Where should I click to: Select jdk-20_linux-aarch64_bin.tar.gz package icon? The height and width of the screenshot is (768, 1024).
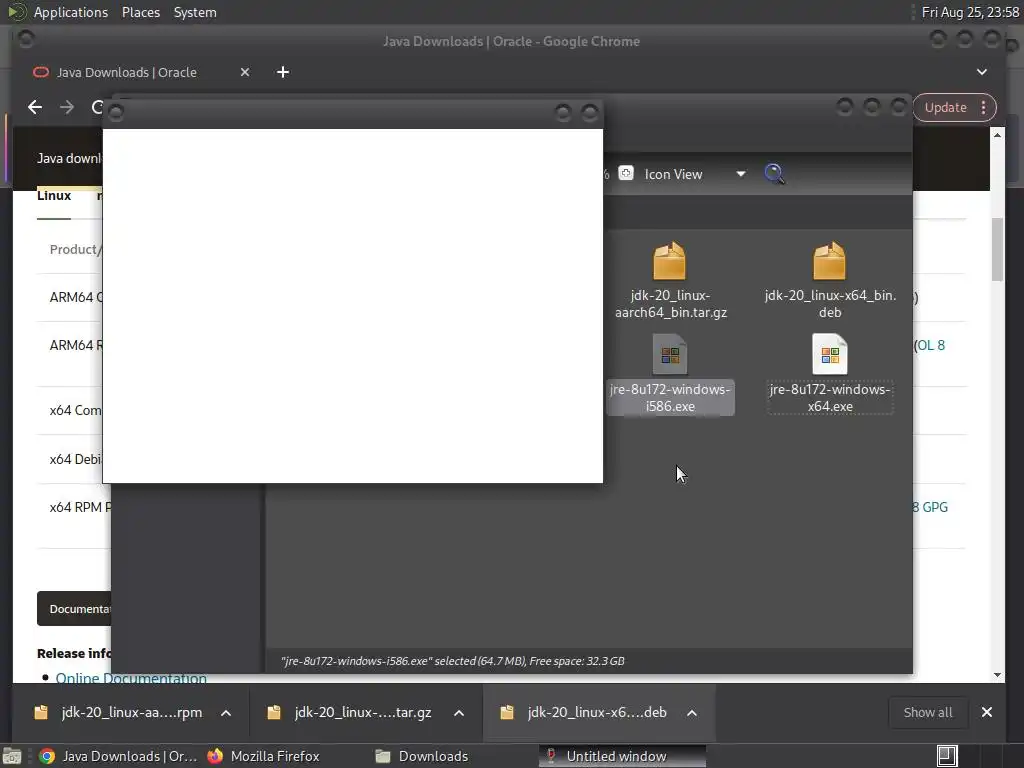click(x=669, y=261)
